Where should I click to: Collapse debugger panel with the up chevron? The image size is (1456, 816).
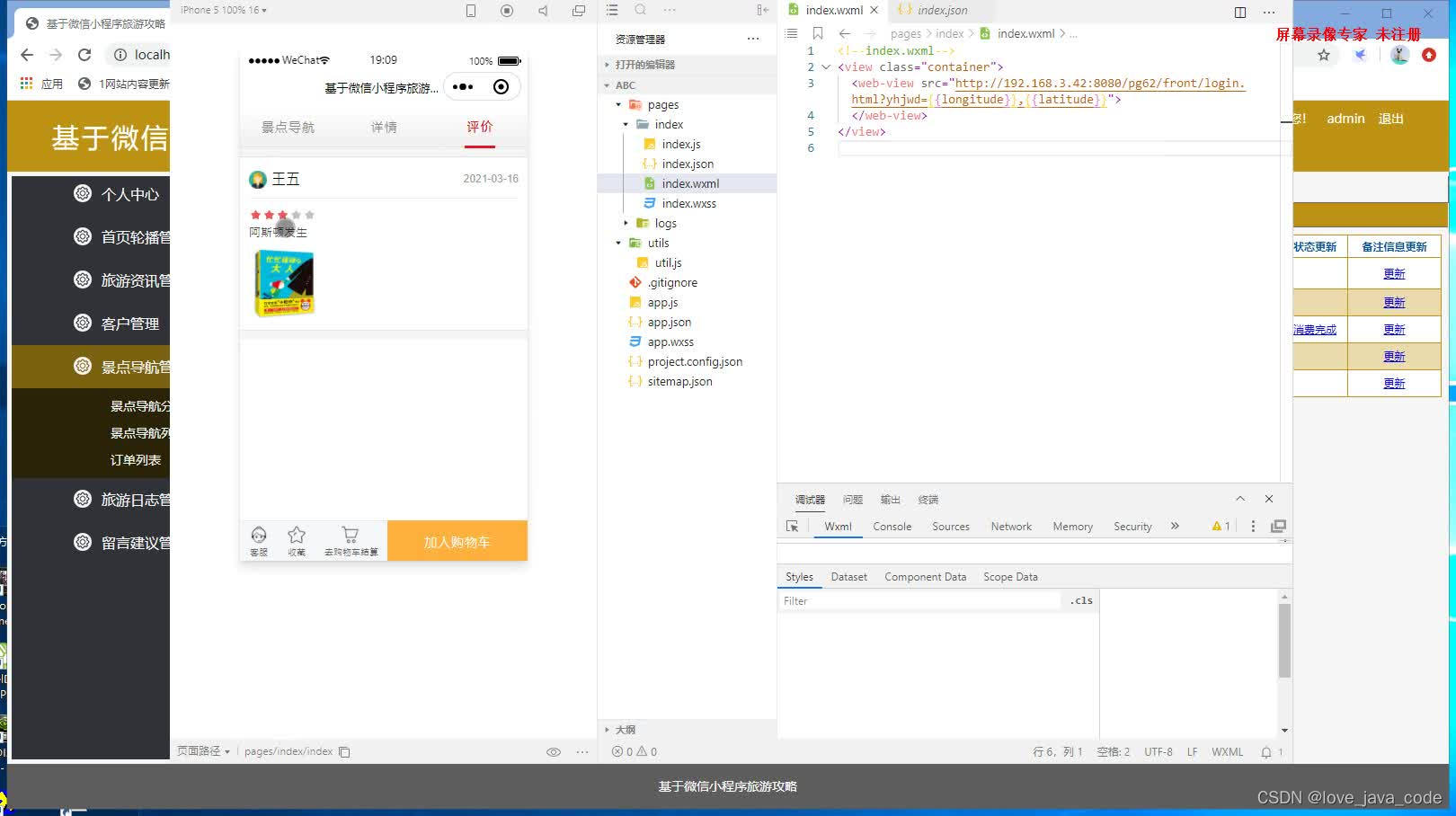[1240, 499]
